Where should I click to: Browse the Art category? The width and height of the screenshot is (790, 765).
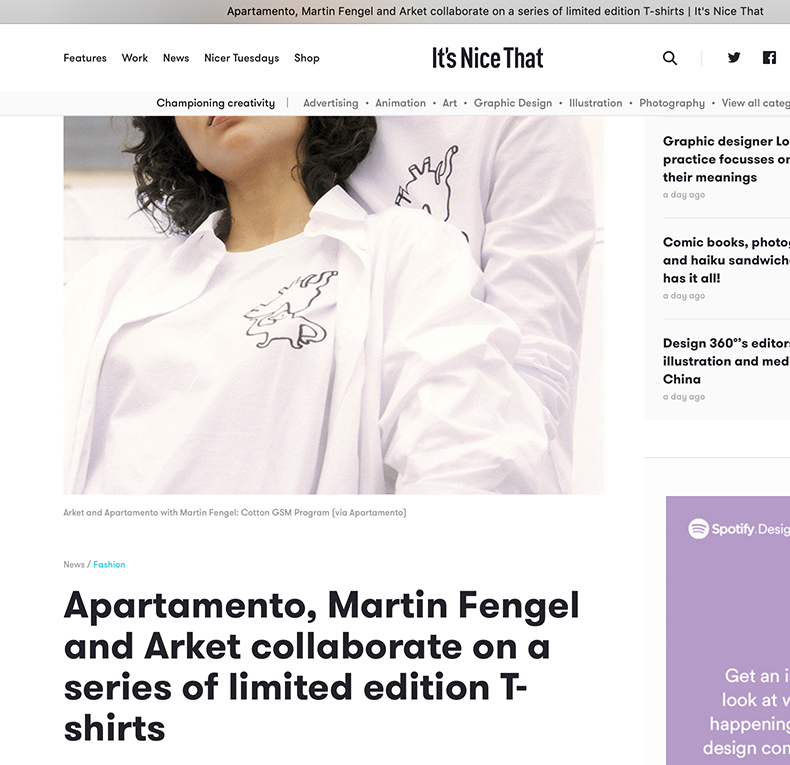(x=449, y=103)
